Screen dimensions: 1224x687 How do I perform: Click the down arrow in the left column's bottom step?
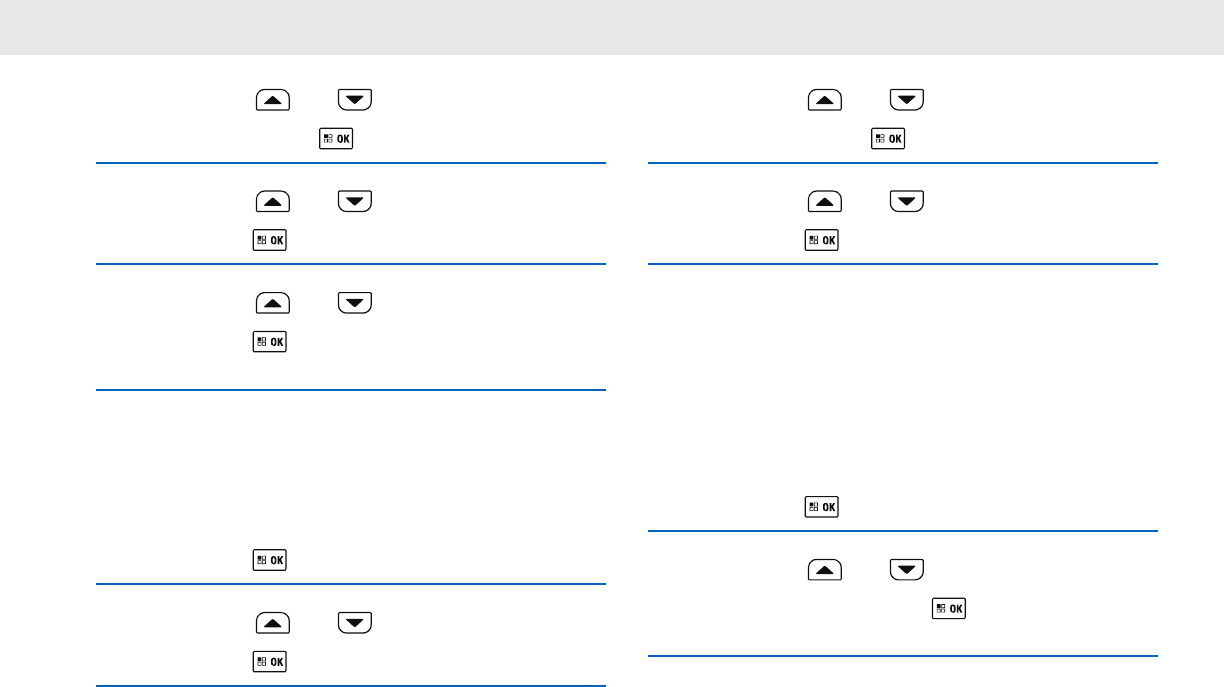355,622
